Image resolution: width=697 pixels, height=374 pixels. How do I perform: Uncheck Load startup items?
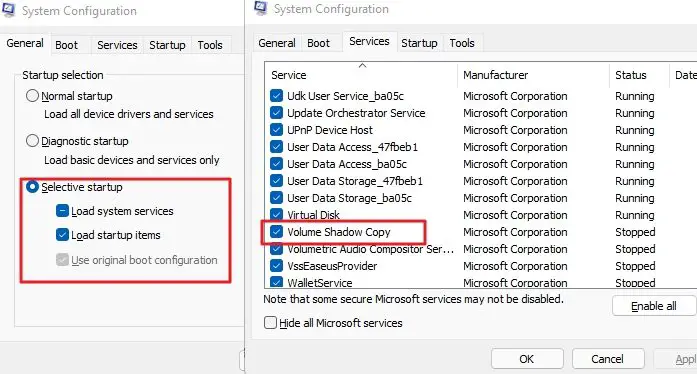click(x=62, y=234)
